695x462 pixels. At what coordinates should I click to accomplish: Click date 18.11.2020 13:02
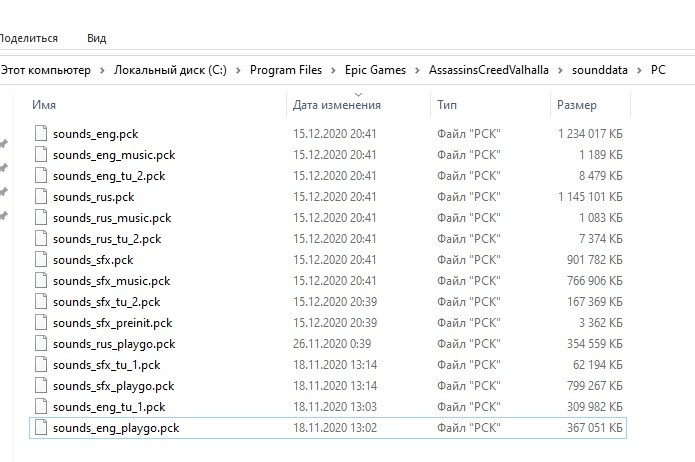coord(335,427)
